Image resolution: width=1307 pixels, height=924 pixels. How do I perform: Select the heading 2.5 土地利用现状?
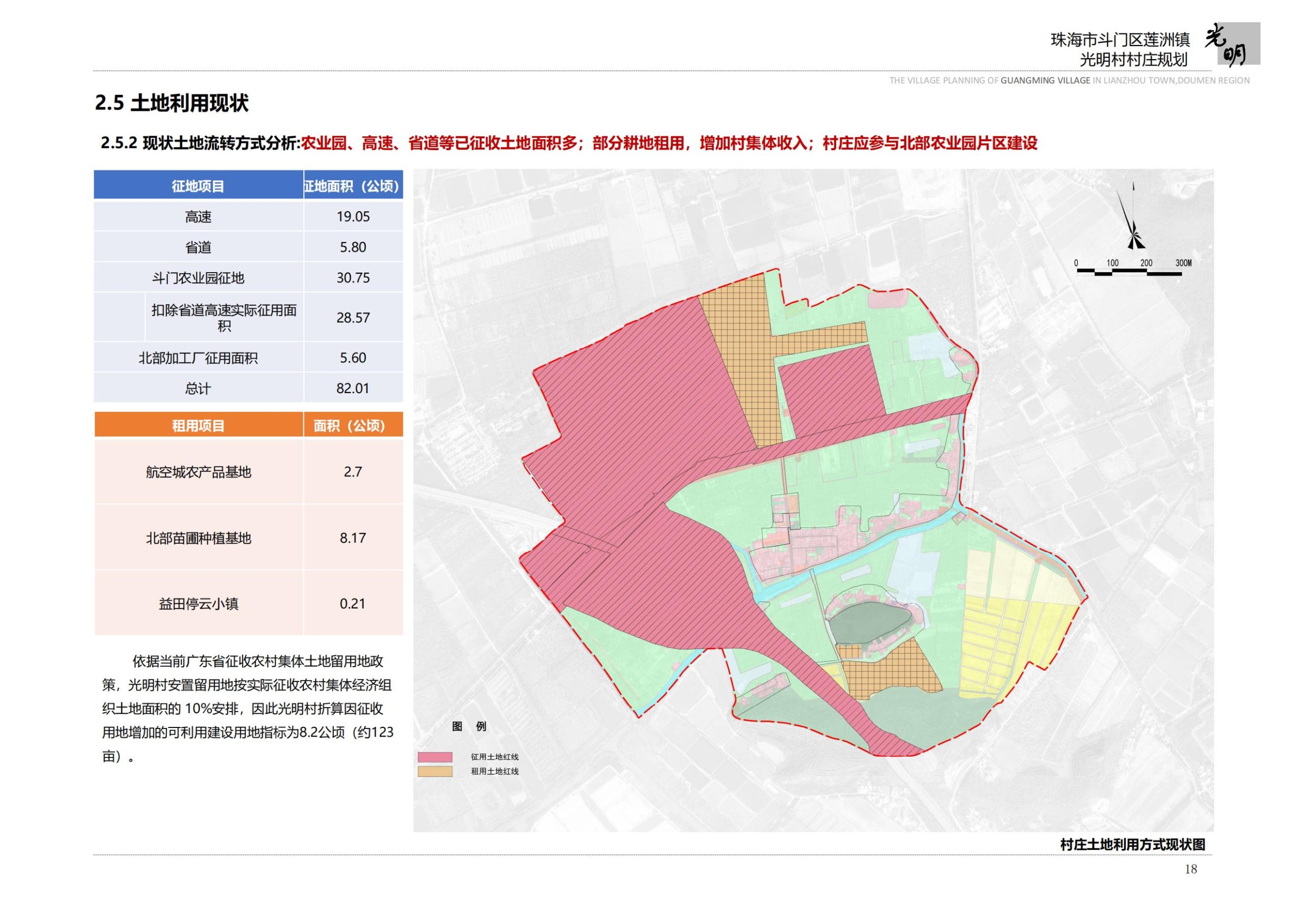(x=172, y=103)
